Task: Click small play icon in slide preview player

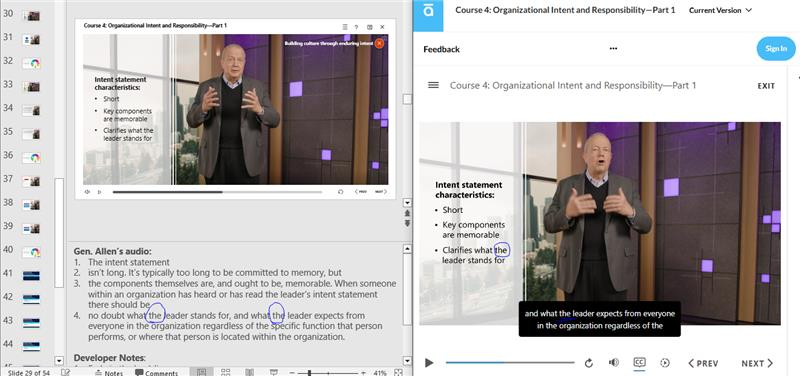Action: (x=99, y=192)
